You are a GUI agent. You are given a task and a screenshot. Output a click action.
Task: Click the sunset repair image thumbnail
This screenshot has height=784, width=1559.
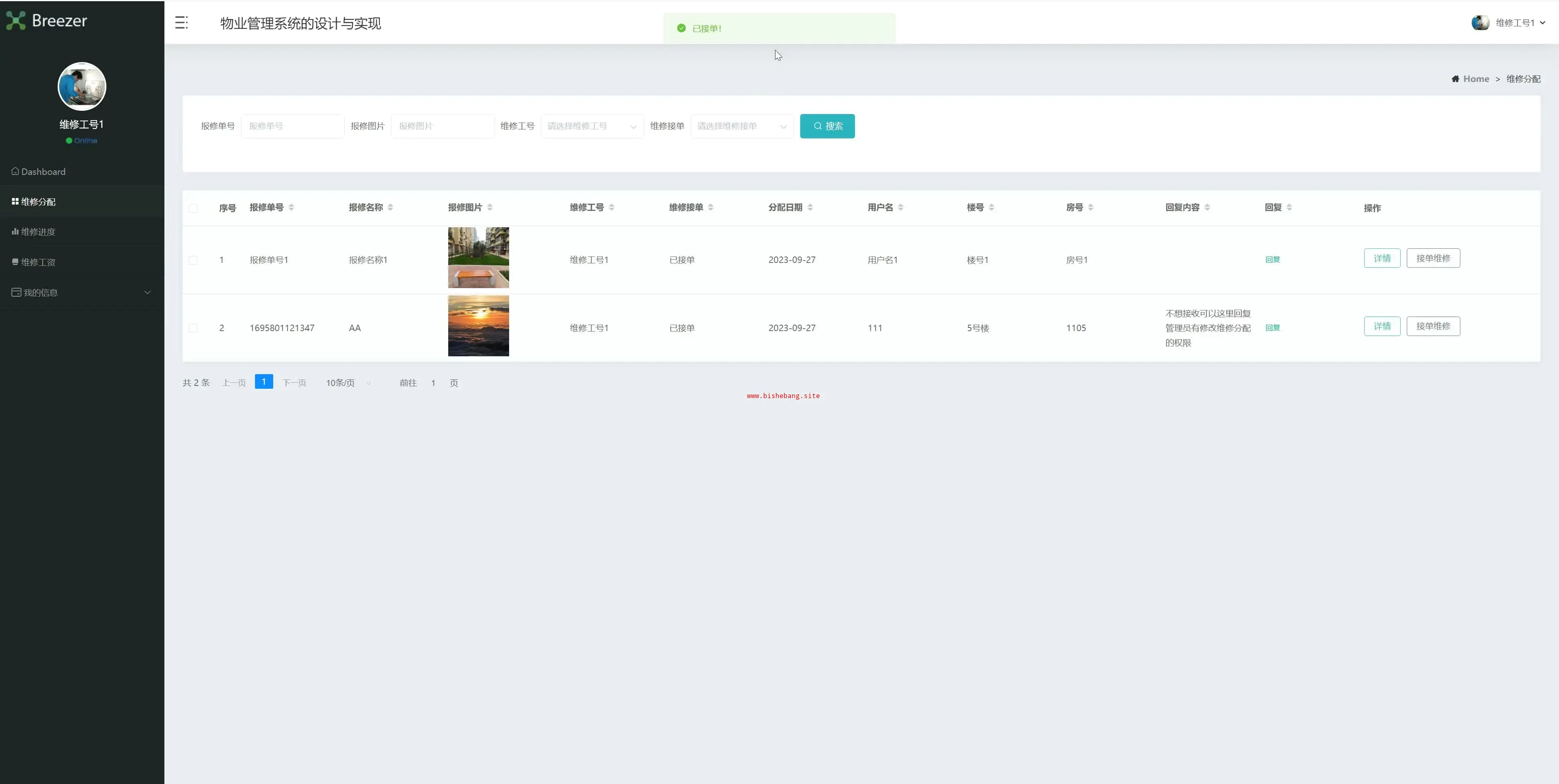point(478,326)
